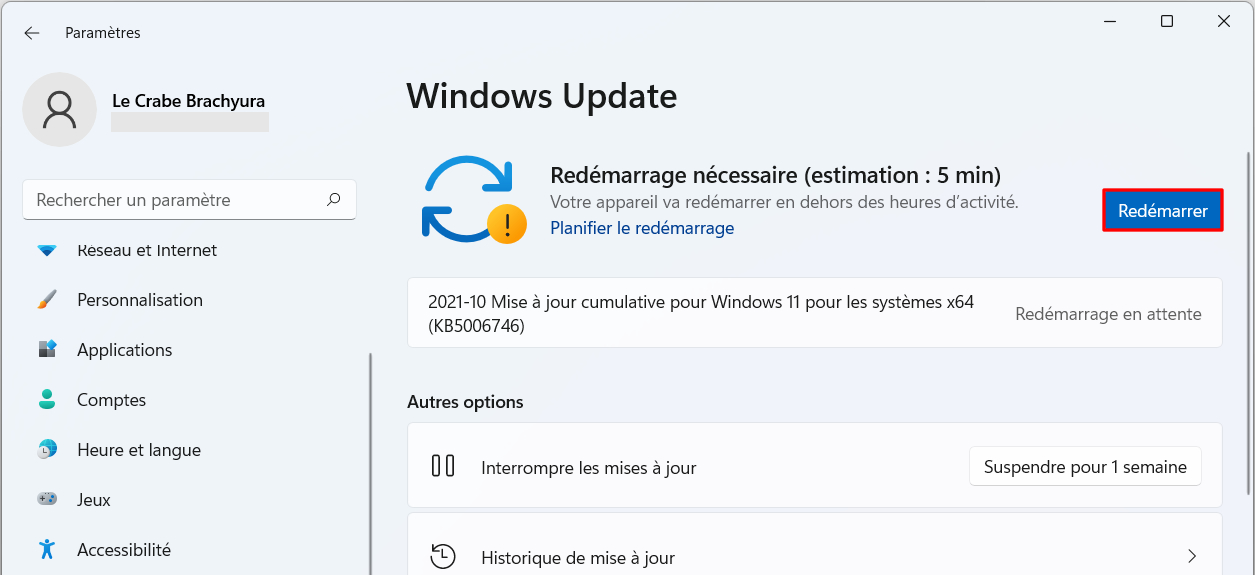
Task: Click Interrompre les mises à jour label
Action: pyautogui.click(x=588, y=468)
